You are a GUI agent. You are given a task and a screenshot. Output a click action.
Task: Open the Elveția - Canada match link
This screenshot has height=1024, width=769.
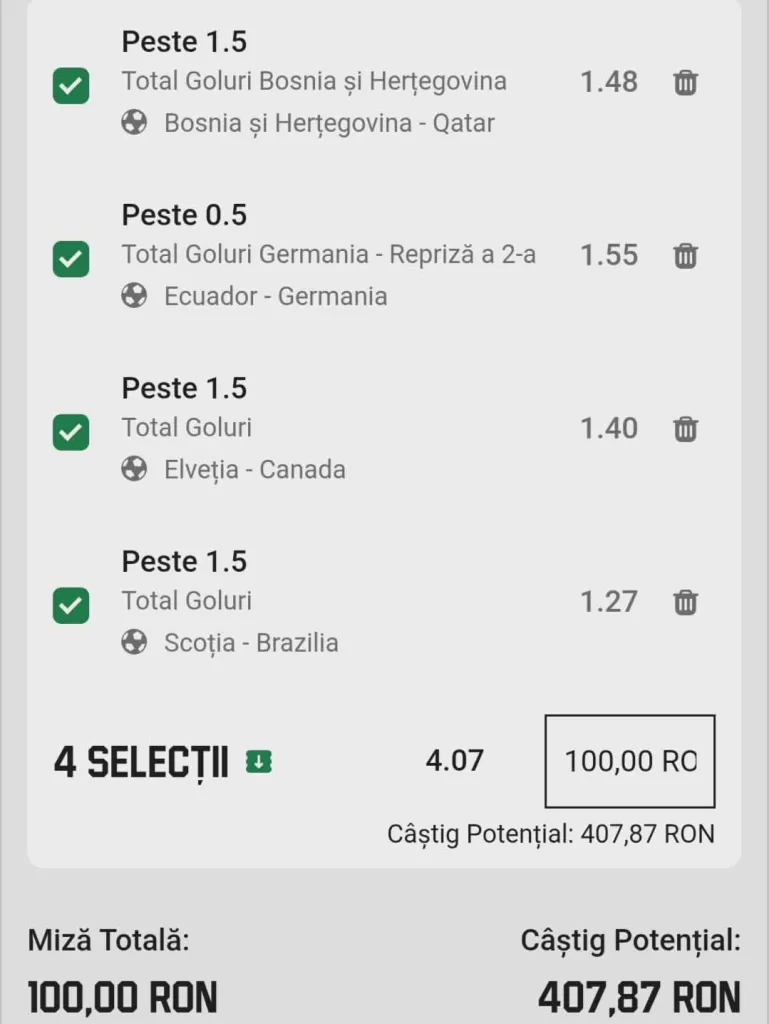point(255,469)
